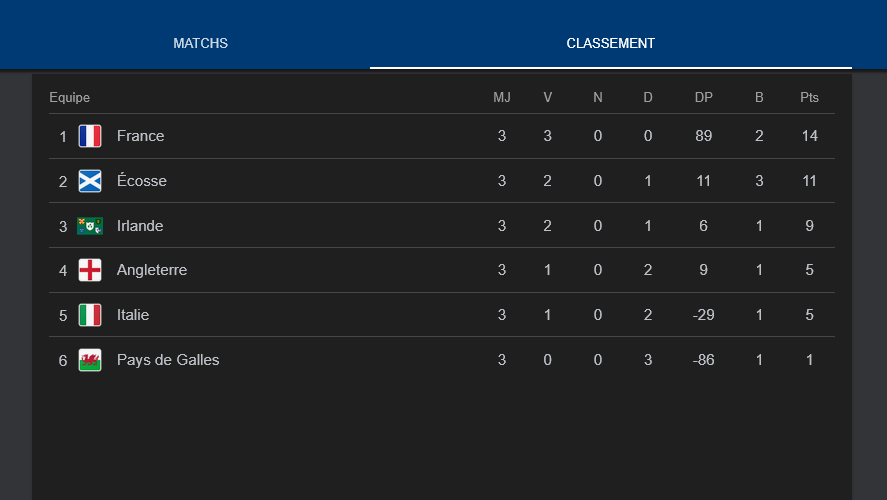Click the Pts column header

coord(809,97)
